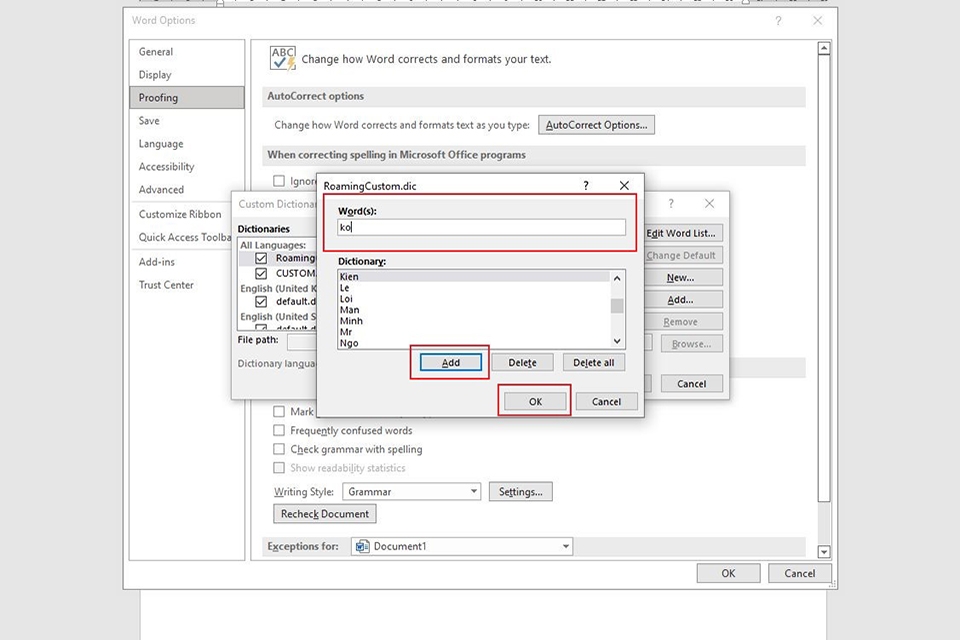Enable Check grammar with spelling

(279, 449)
